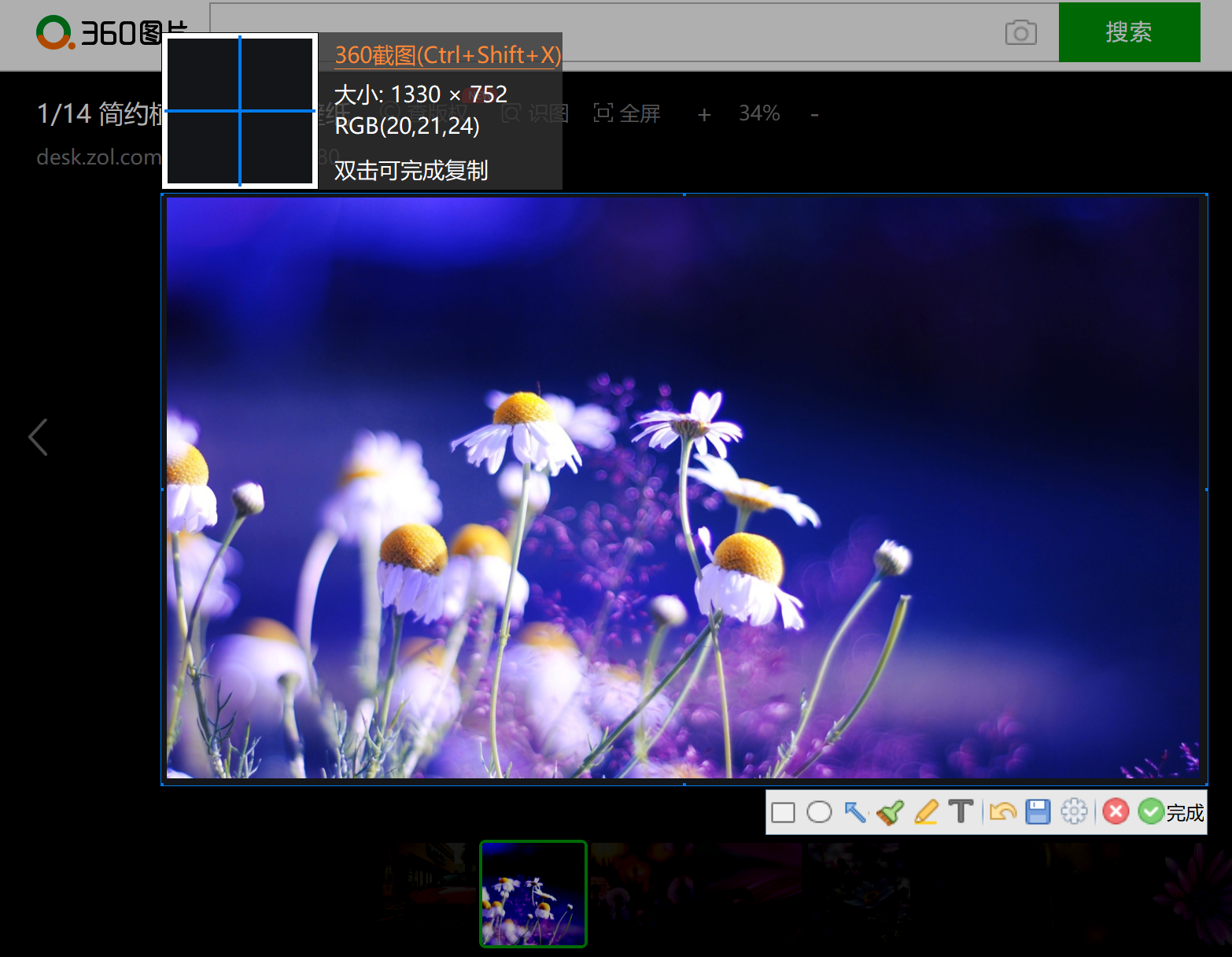This screenshot has height=957, width=1232.
Task: Save the screenshot to file
Action: (1038, 812)
